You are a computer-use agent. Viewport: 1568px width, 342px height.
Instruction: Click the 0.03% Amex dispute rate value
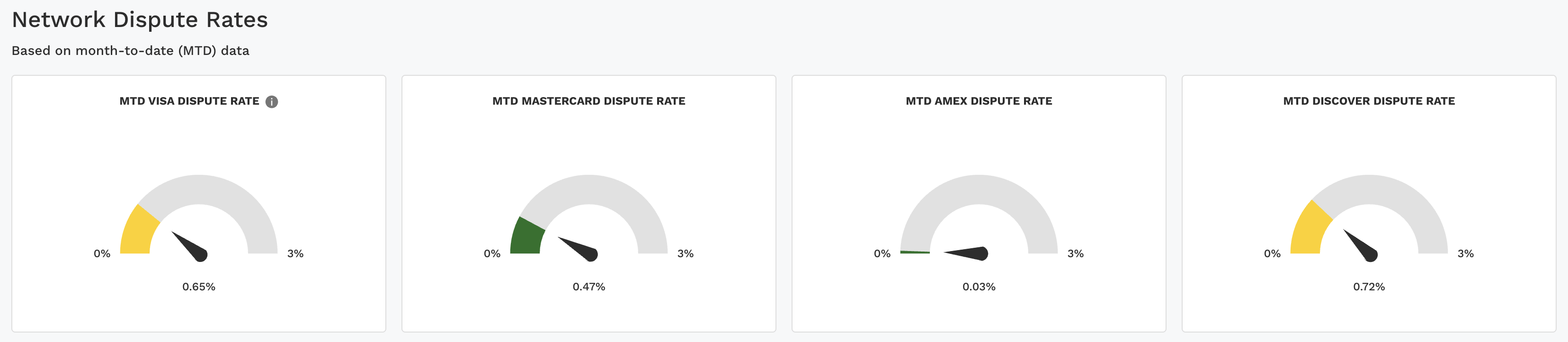[979, 287]
